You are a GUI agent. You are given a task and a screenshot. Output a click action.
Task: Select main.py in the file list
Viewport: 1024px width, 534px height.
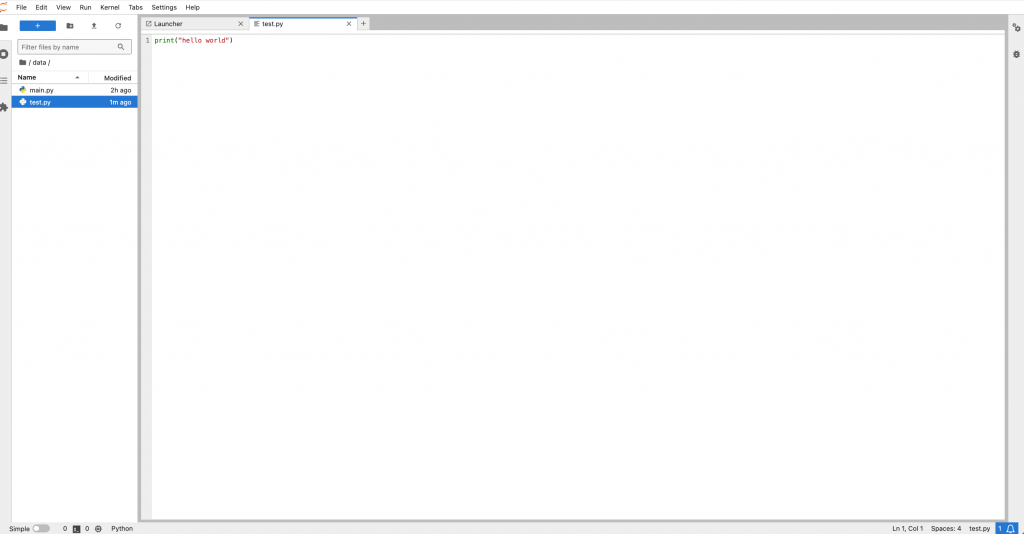pyautogui.click(x=74, y=90)
